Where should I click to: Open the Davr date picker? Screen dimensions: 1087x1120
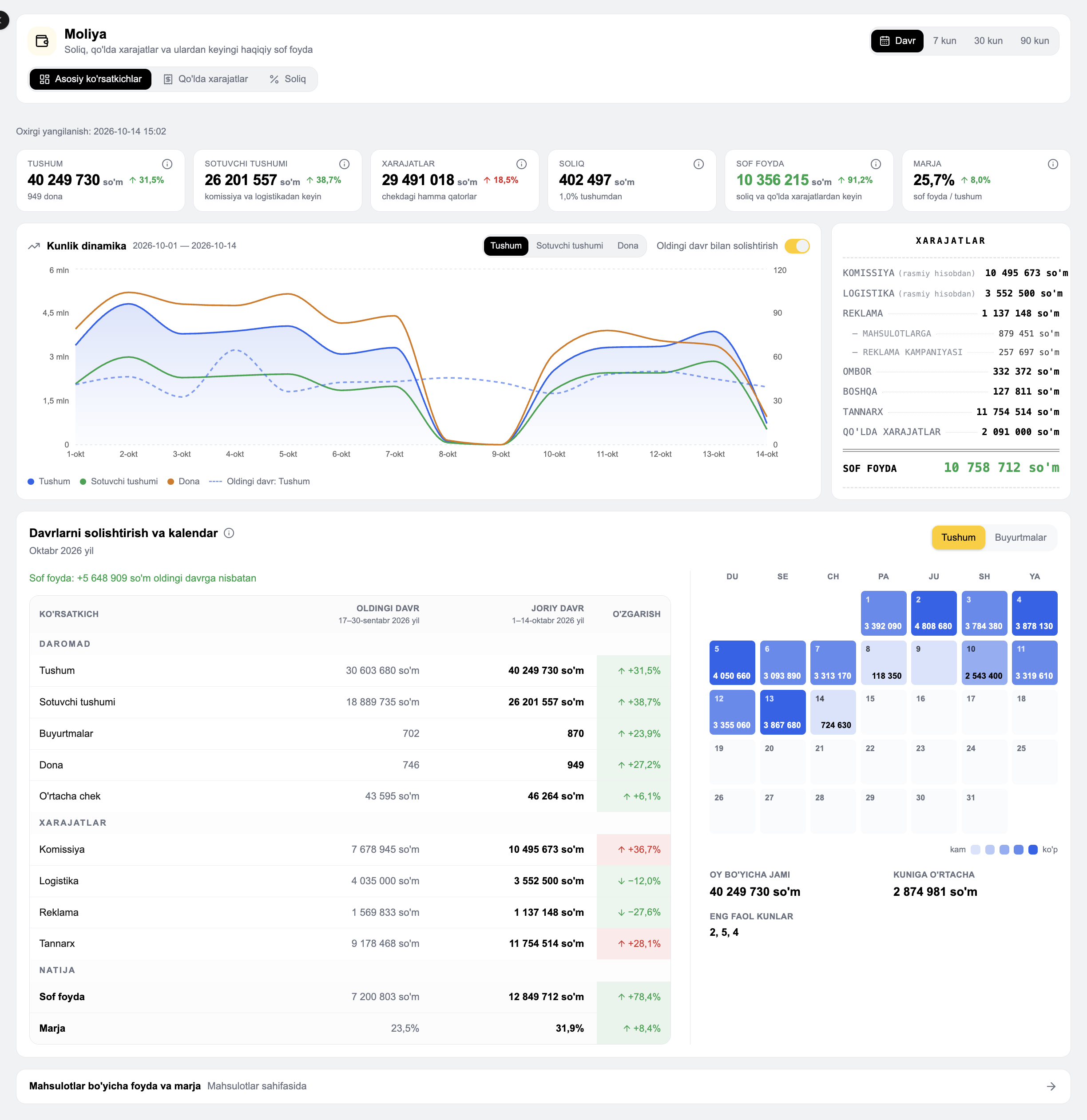coord(897,41)
